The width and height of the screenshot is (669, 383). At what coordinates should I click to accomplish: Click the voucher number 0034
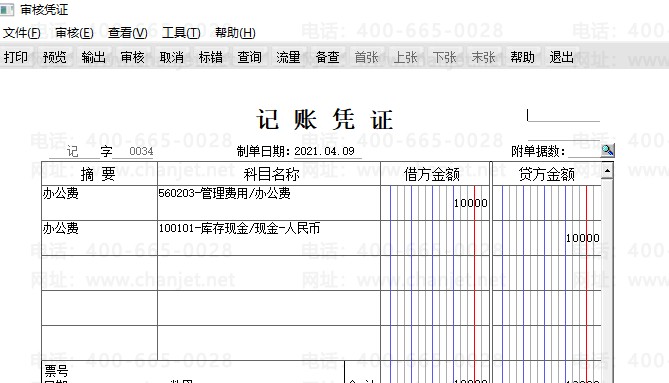click(141, 151)
